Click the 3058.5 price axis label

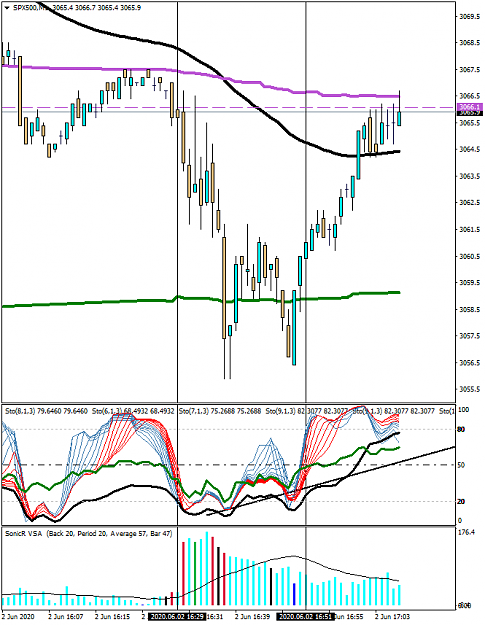tap(470, 309)
